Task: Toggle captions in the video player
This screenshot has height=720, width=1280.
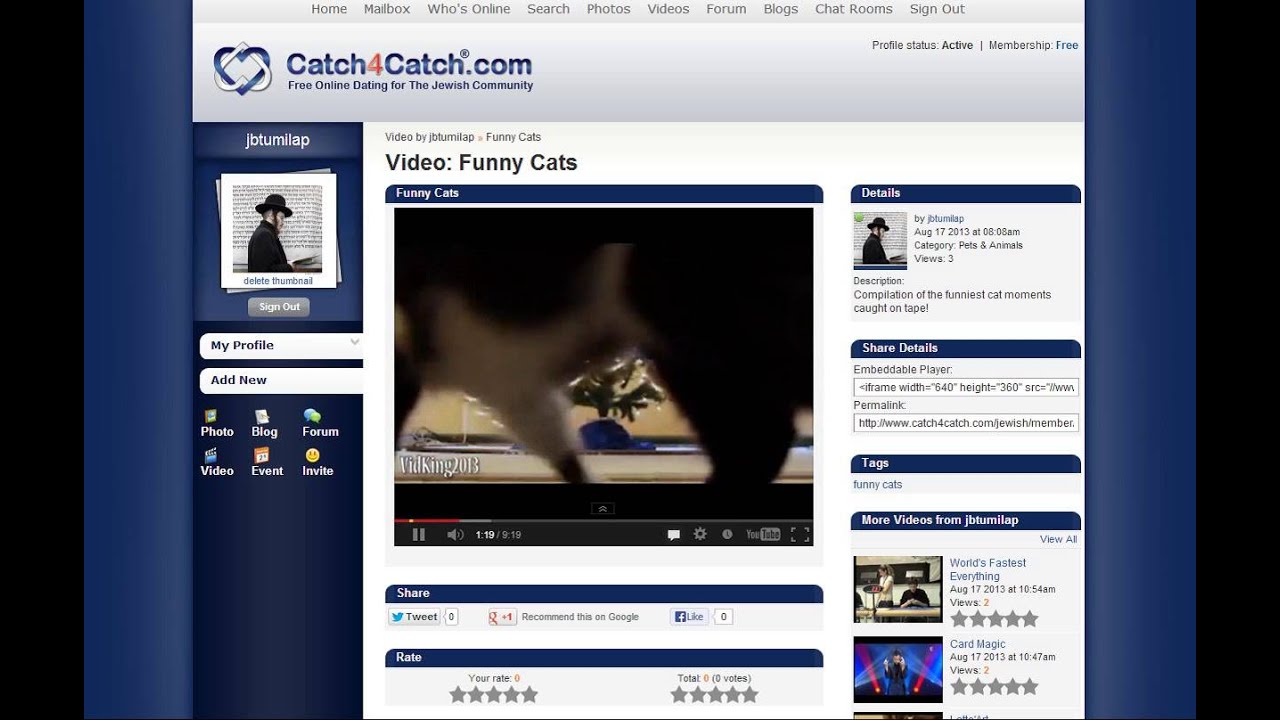Action: click(674, 535)
